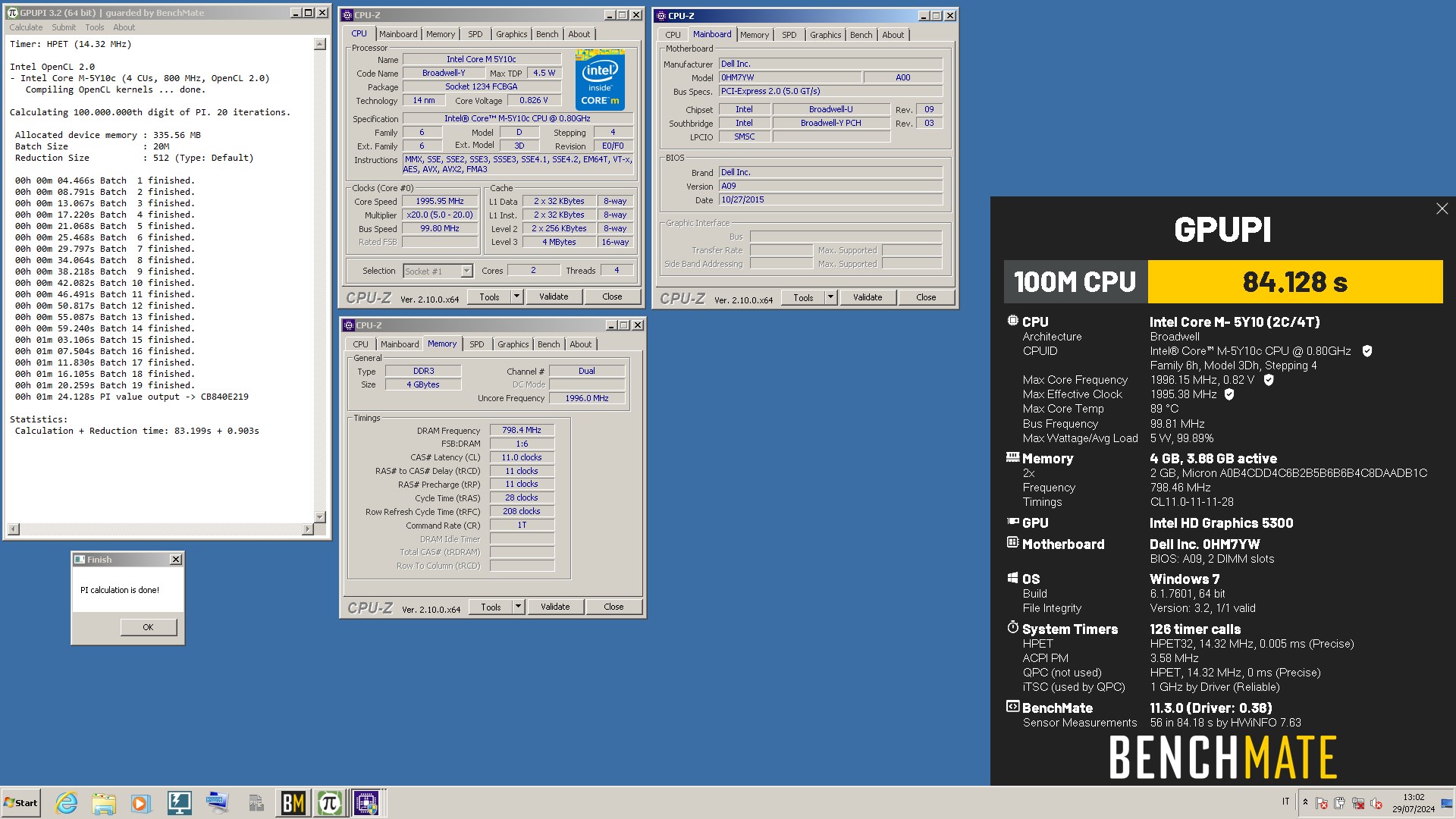
Task: Click shield next to Max Effective Clock
Action: tap(1229, 394)
